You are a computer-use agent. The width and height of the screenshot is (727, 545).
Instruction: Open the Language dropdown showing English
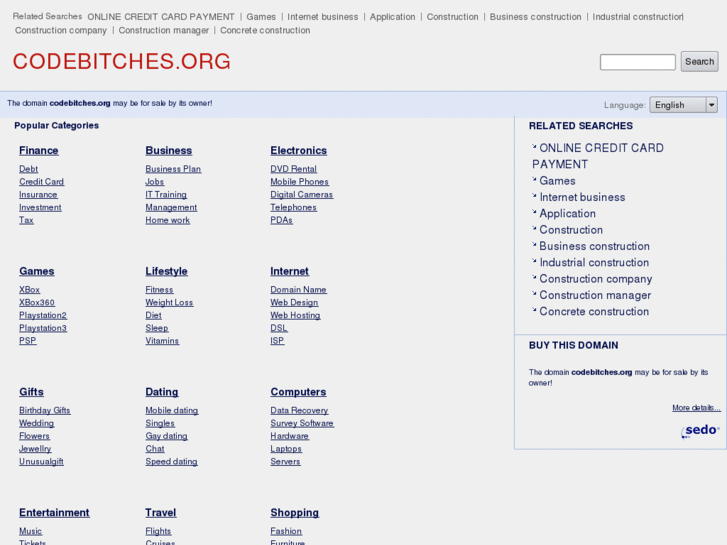pyautogui.click(x=683, y=105)
